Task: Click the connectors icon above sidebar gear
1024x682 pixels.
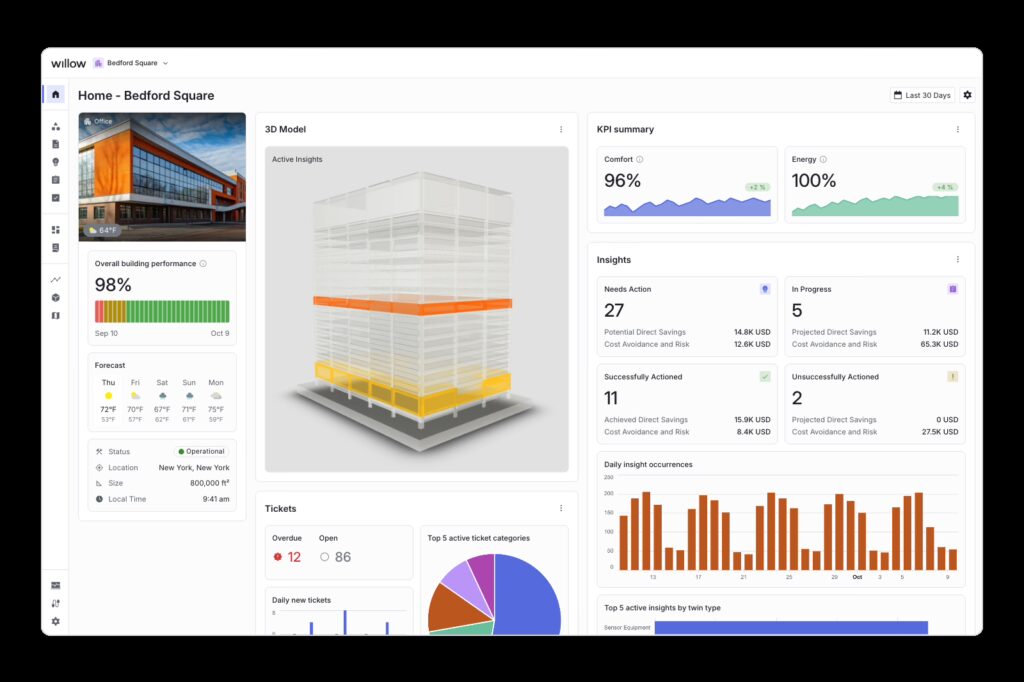Action: 56,604
